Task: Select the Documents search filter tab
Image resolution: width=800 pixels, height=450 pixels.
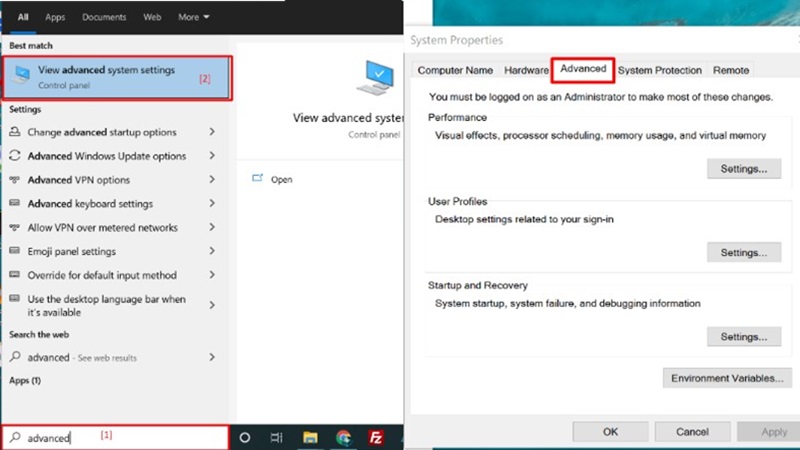Action: [104, 17]
